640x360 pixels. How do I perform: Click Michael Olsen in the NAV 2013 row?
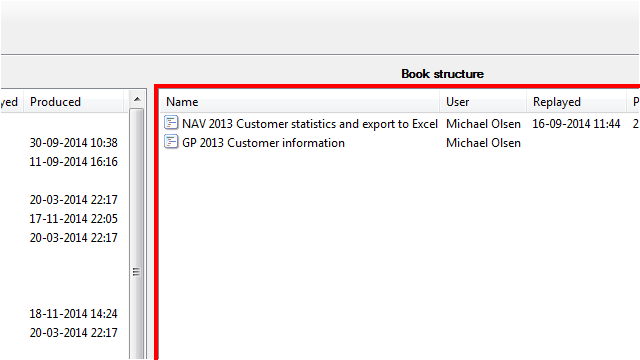(x=483, y=124)
